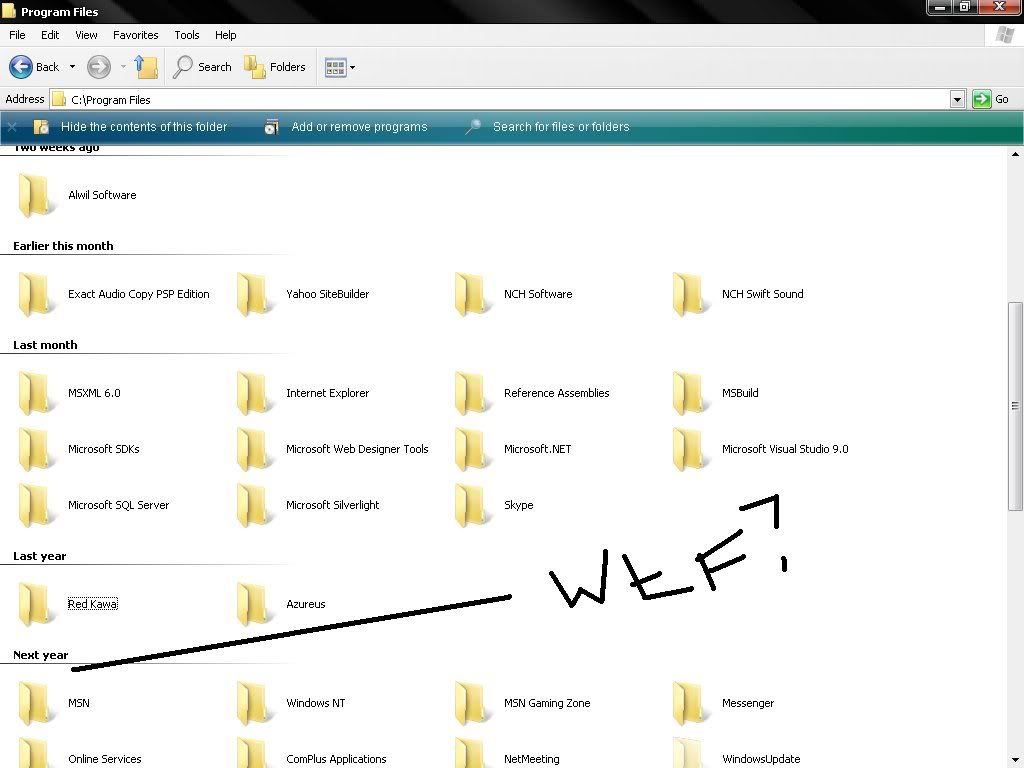Viewport: 1024px width, 768px height.
Task: Minimize the Program Files window
Action: pos(940,7)
